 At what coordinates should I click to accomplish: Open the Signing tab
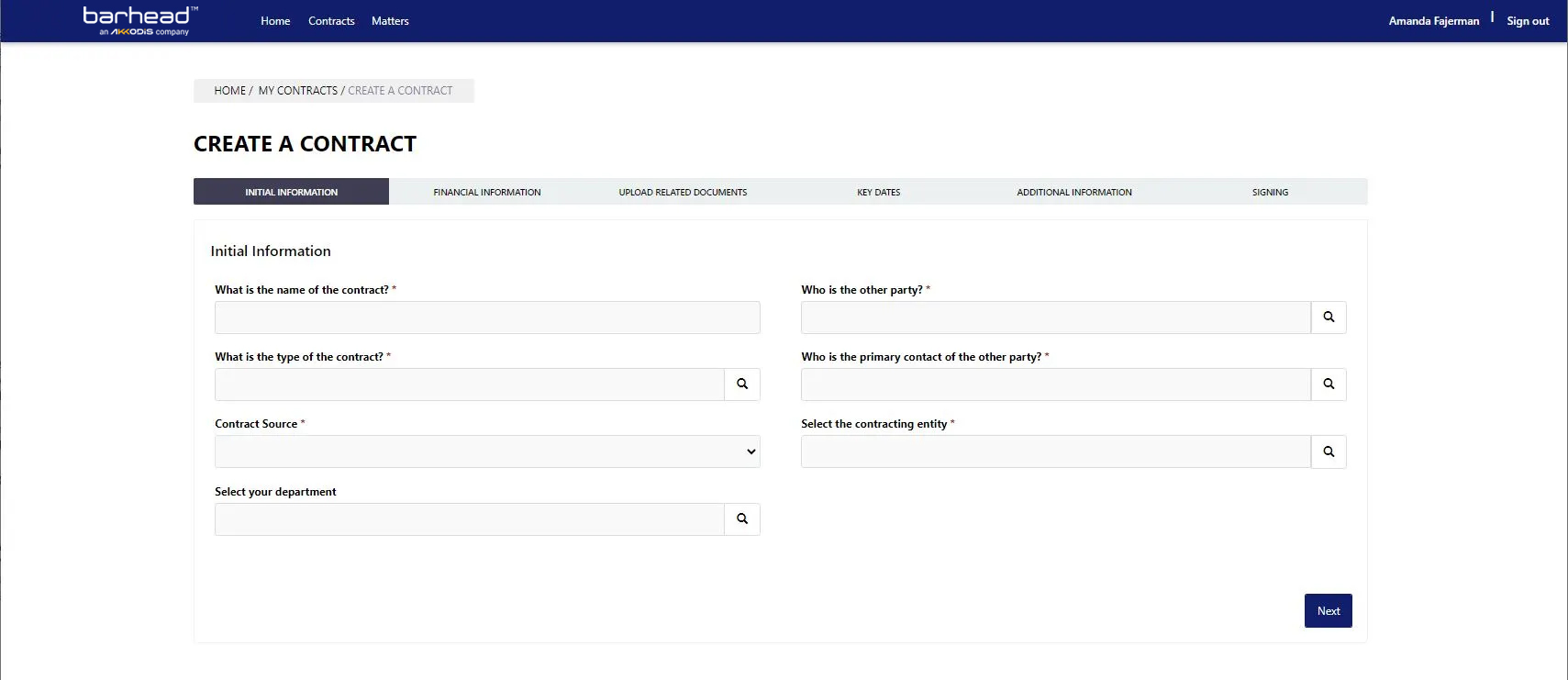click(x=1270, y=192)
